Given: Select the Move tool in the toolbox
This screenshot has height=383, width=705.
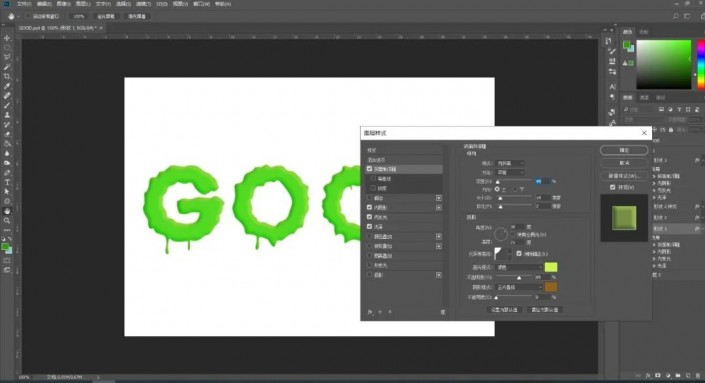Looking at the screenshot, I should tap(7, 38).
